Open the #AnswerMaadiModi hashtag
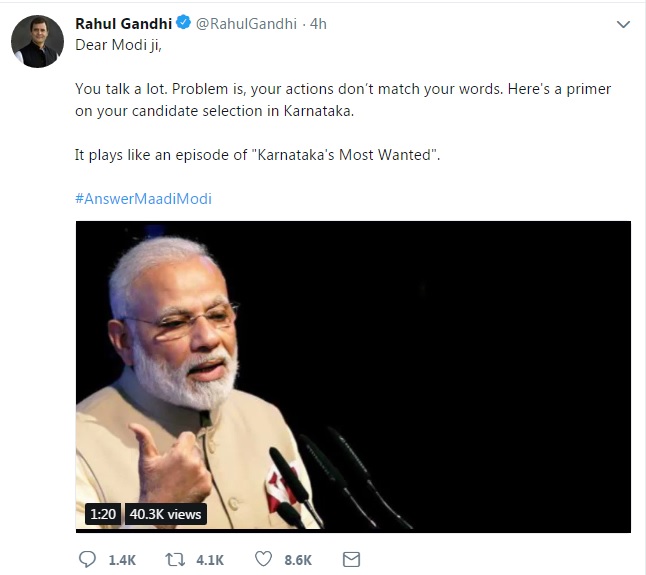 point(143,198)
